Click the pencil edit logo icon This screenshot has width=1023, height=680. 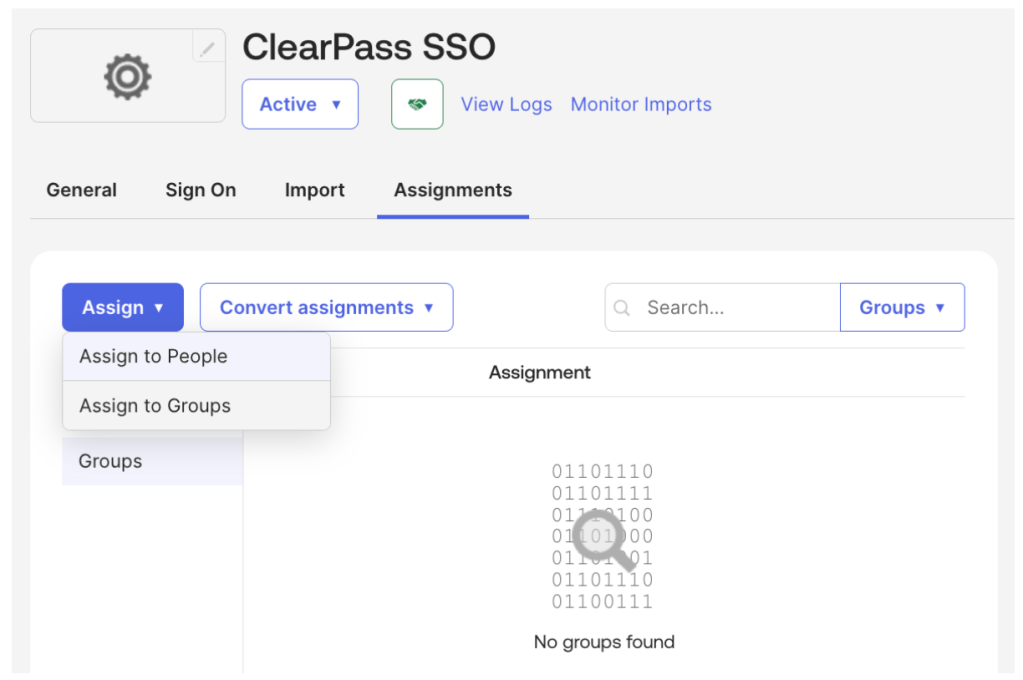(x=208, y=47)
